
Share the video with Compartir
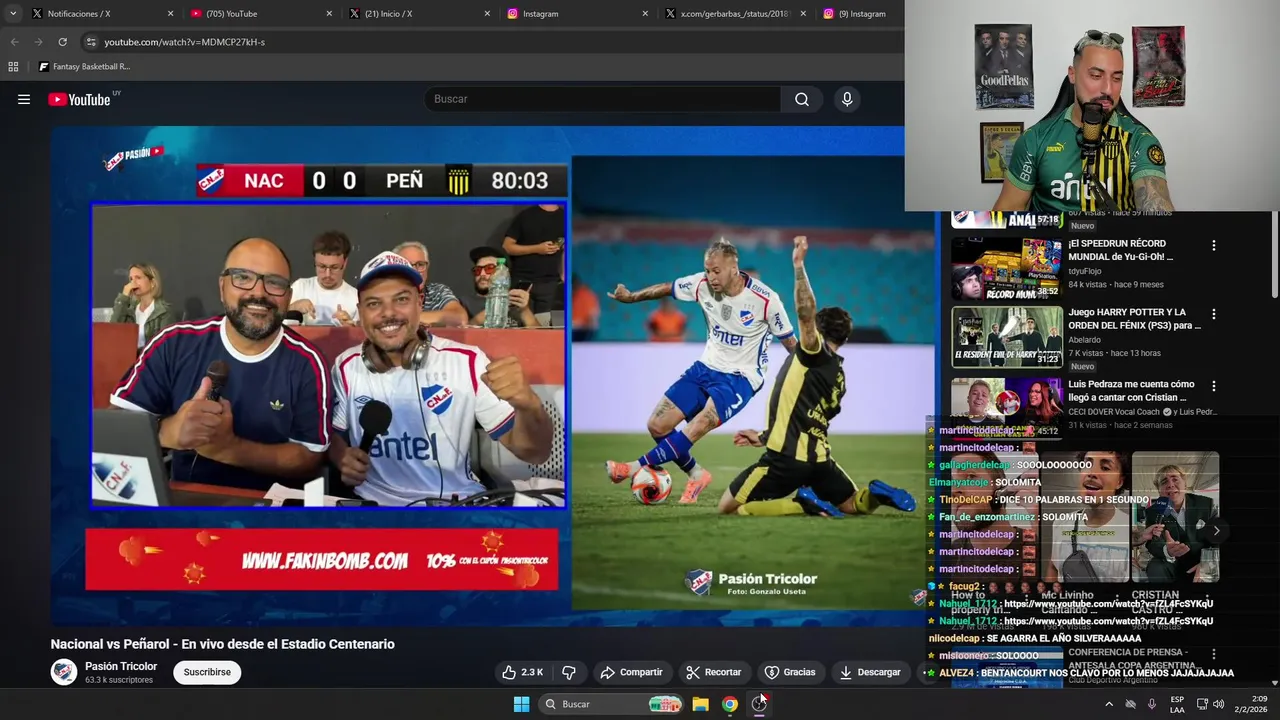(631, 672)
